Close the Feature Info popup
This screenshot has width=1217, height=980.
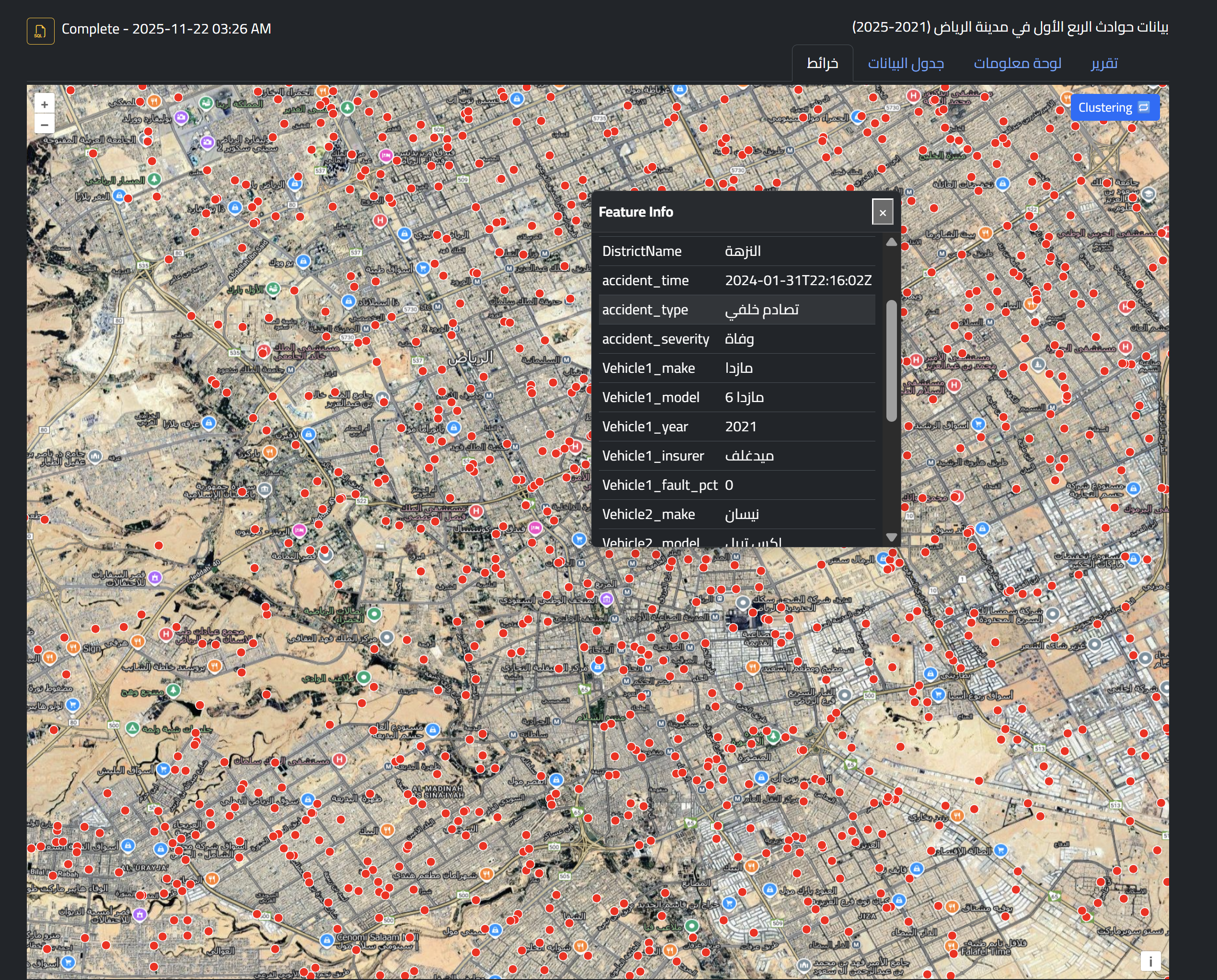(882, 212)
